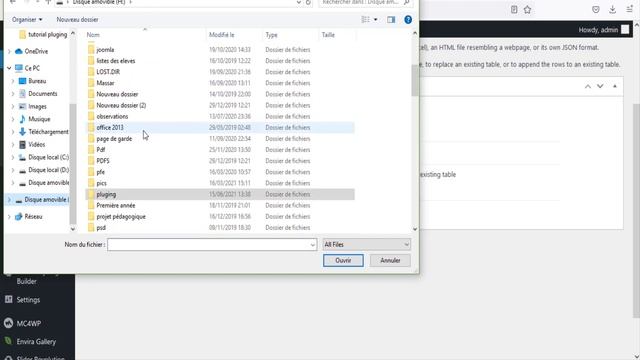The image size is (640, 360).
Task: Collapse the Ce PC node
Action: click(9, 68)
